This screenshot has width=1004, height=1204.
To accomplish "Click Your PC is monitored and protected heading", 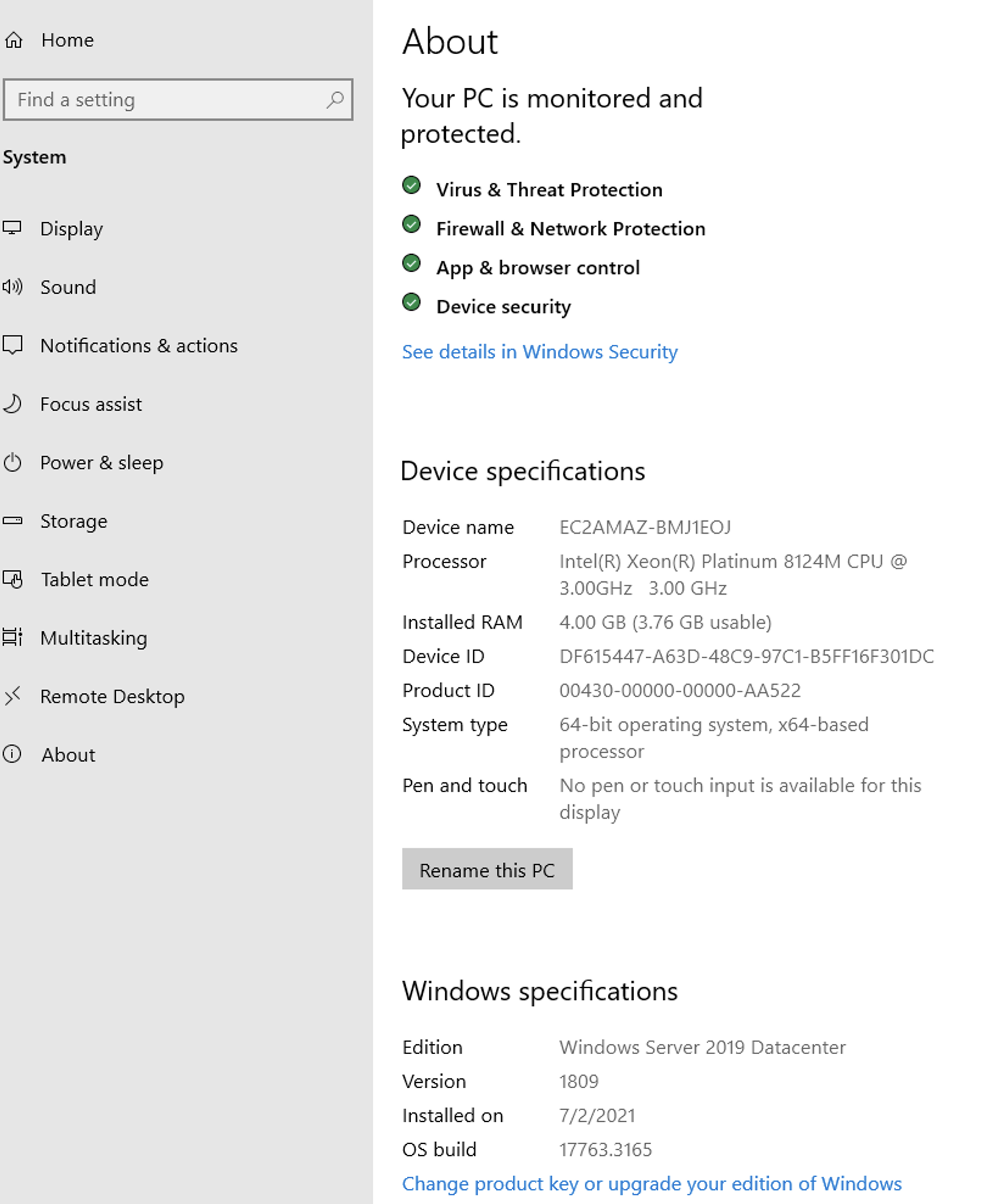I will click(x=552, y=116).
